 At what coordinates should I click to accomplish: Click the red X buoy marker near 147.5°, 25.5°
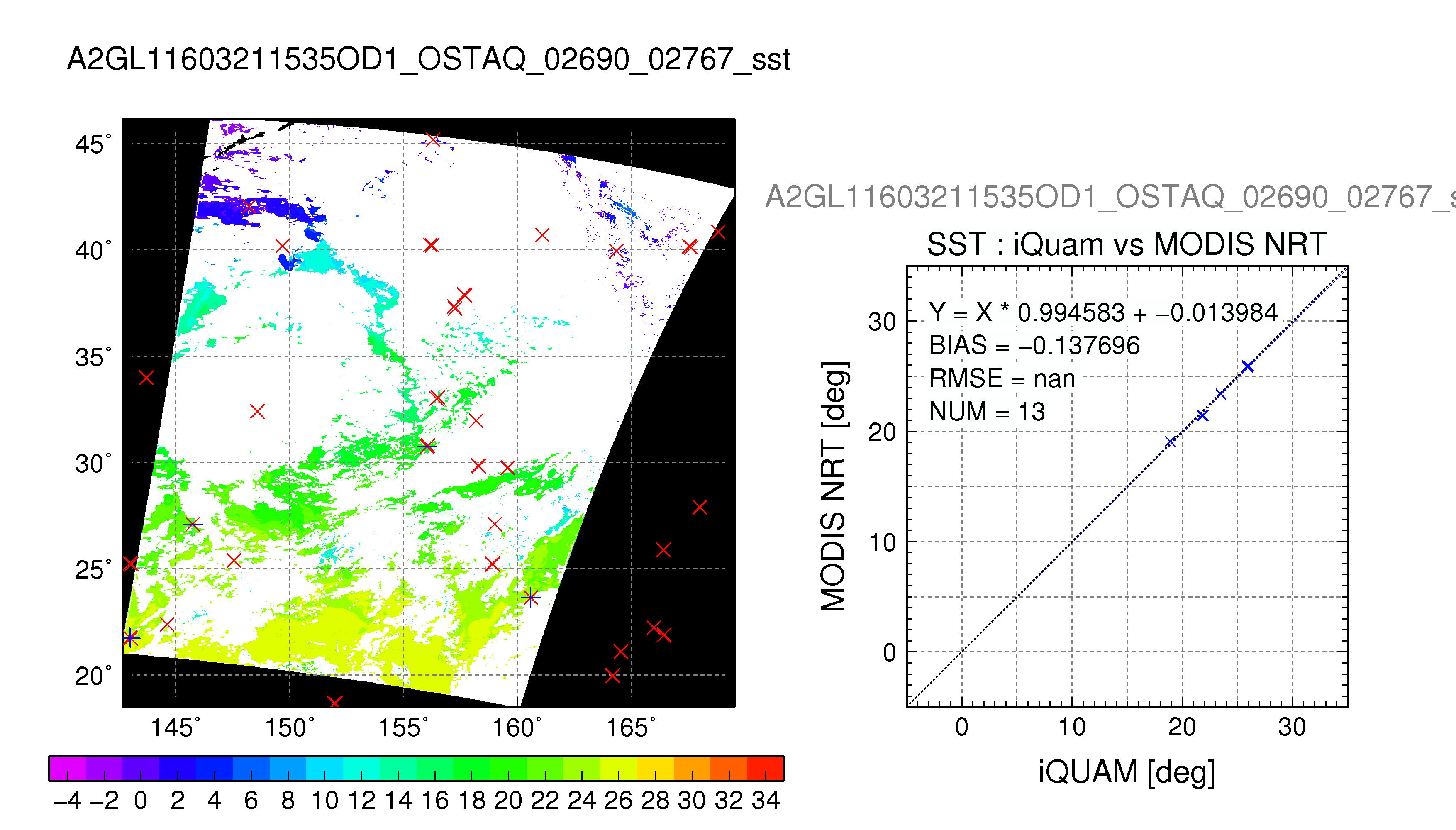(234, 561)
